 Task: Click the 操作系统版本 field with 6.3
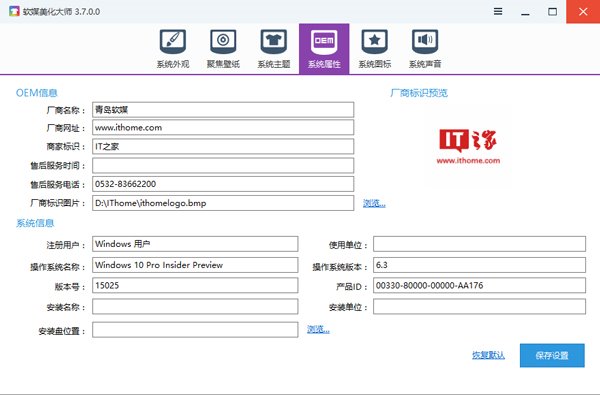[479, 265]
